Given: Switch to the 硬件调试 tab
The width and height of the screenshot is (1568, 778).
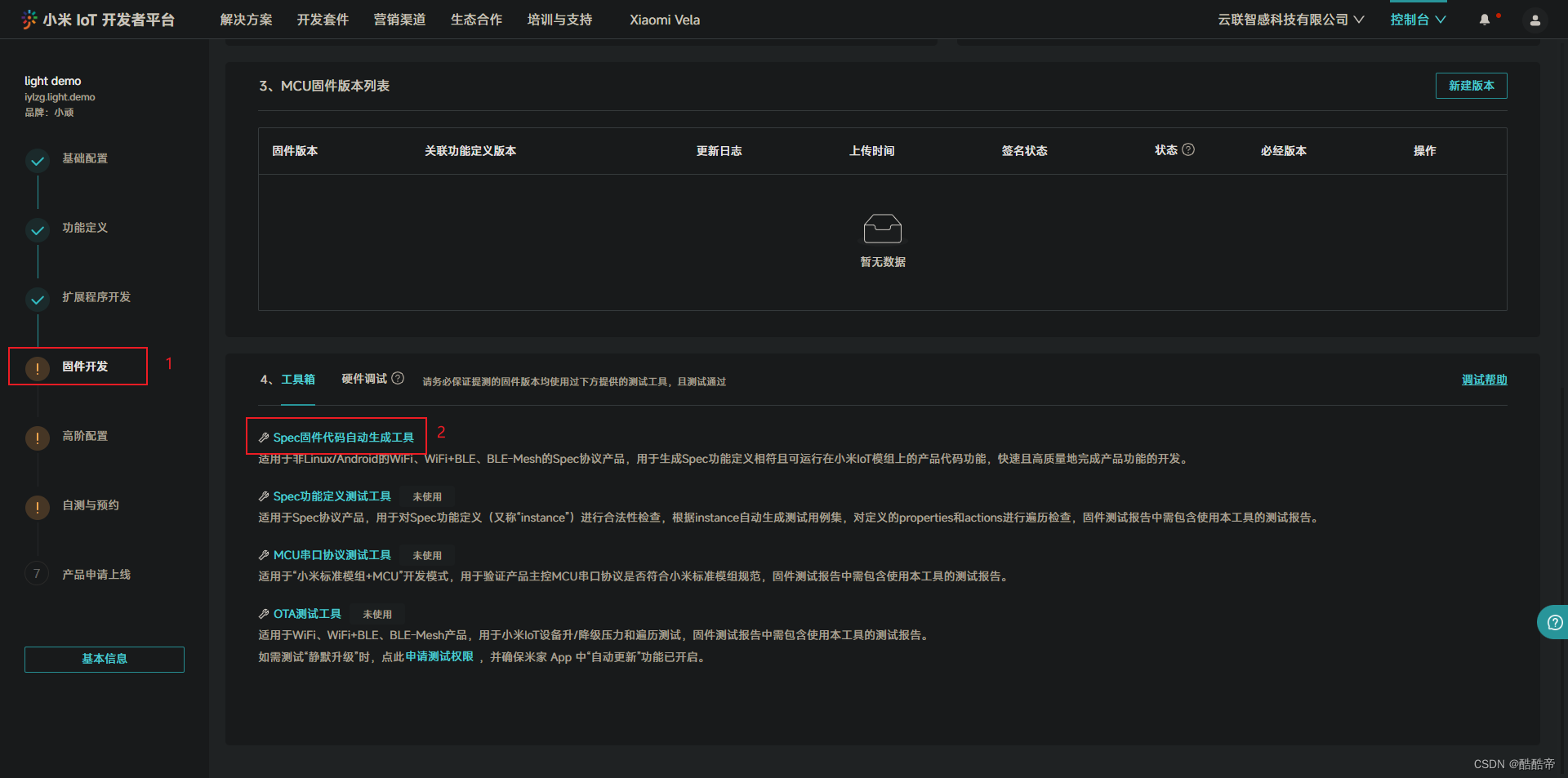Looking at the screenshot, I should click(364, 379).
